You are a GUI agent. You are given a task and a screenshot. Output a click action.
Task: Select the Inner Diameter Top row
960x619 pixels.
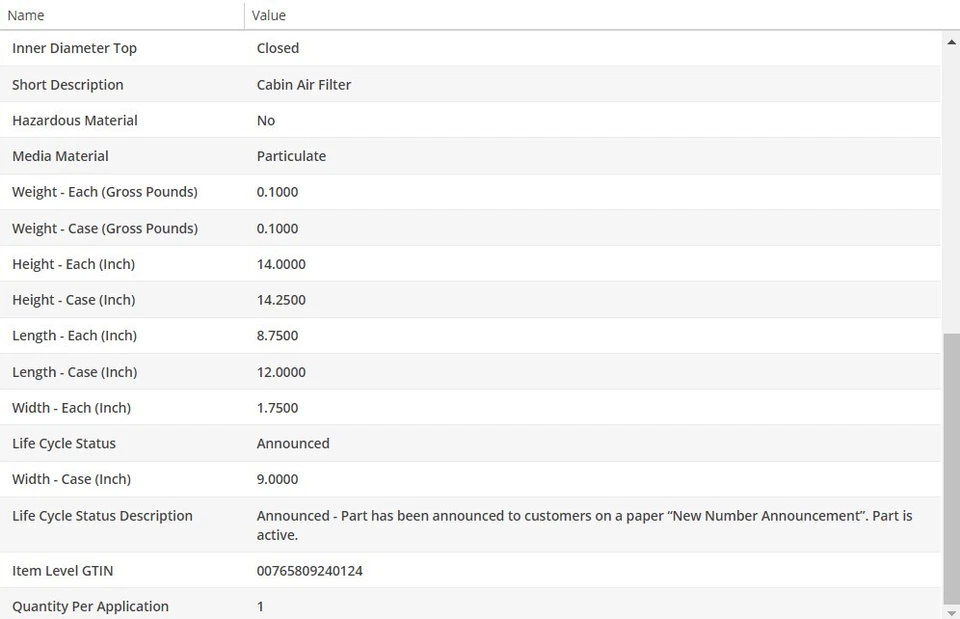coord(74,48)
